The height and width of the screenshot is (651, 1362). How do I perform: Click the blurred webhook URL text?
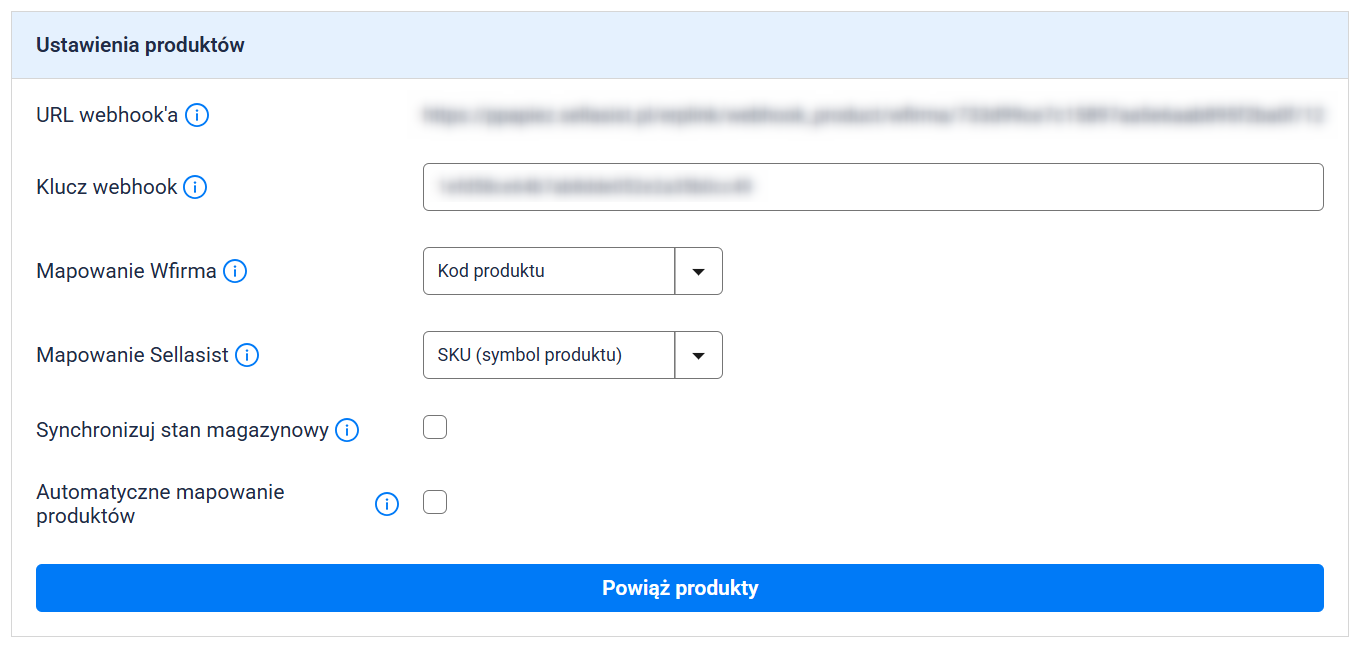(873, 116)
